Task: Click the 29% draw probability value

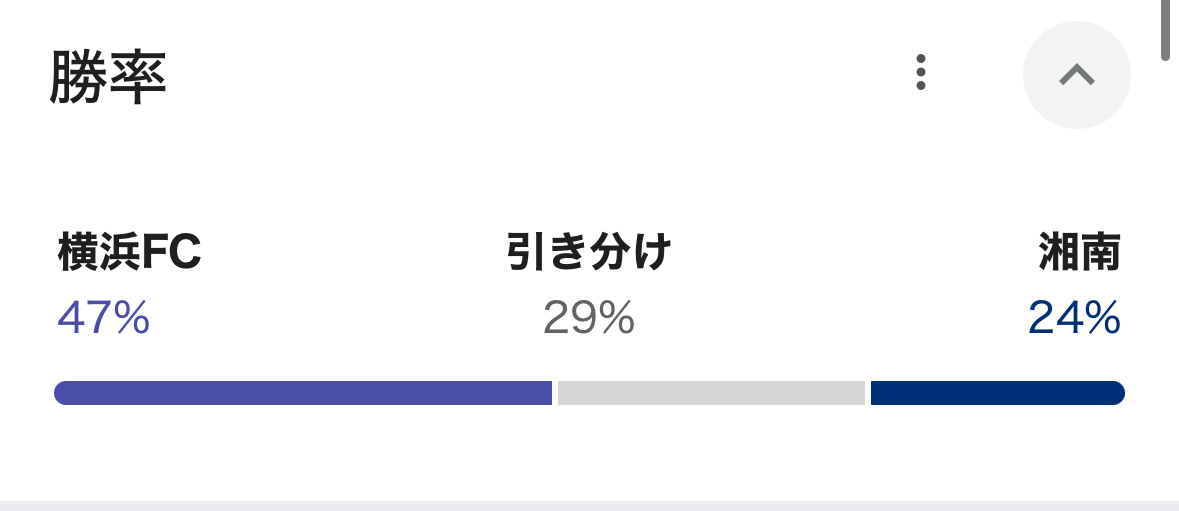Action: point(589,319)
